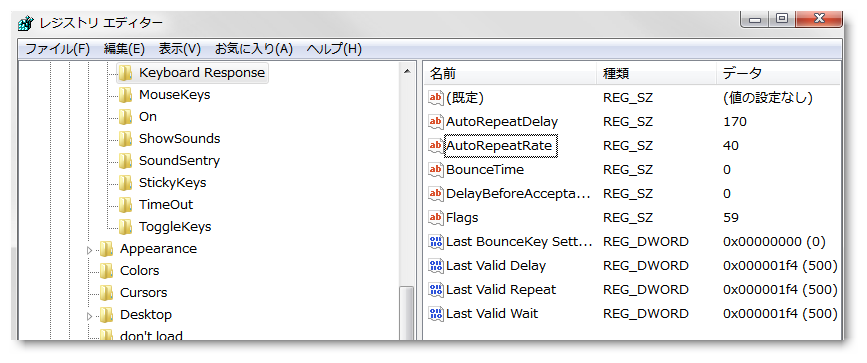The height and width of the screenshot is (363, 867).
Task: Select the ShowSounds key
Action: click(x=180, y=138)
